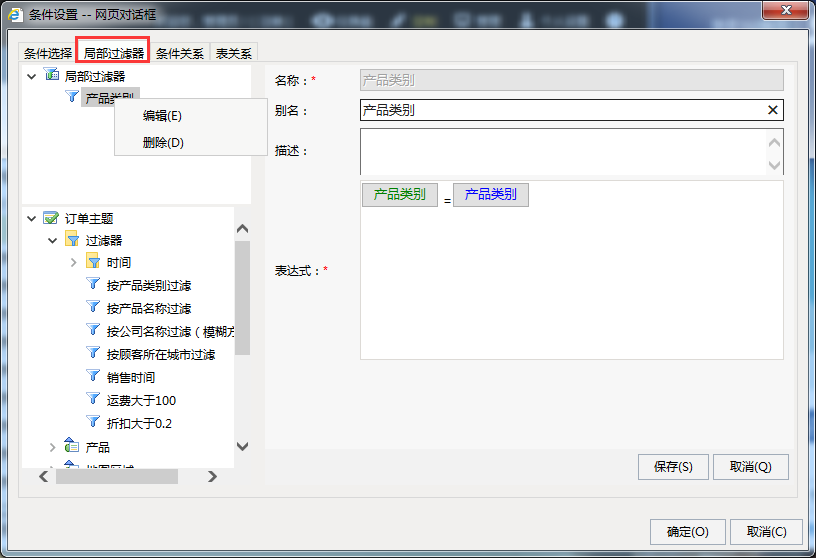Click the funnel icon of 按产品类别过滤
816x558 pixels.
coord(93,284)
